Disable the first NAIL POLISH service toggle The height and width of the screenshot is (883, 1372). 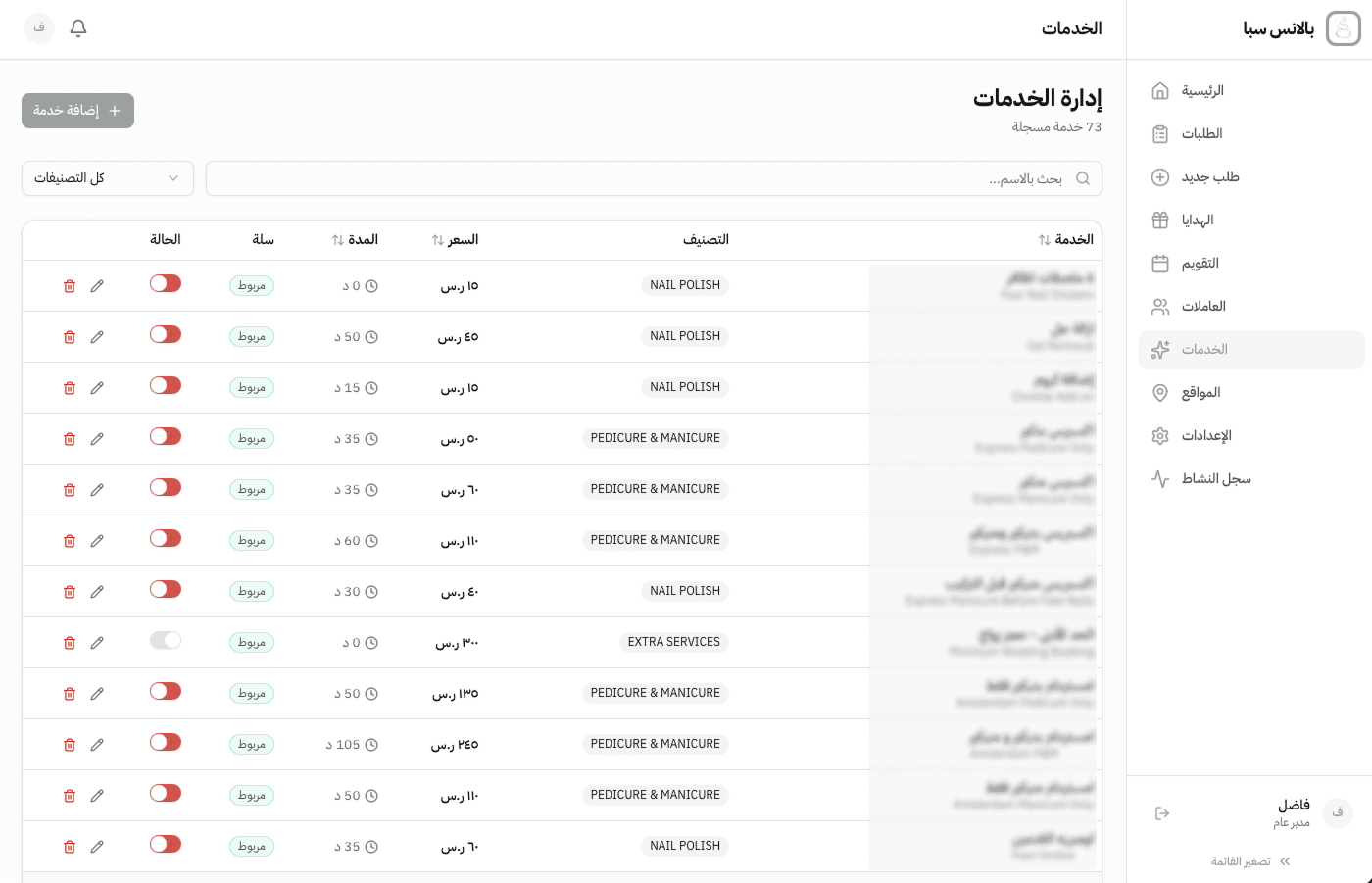point(165,282)
